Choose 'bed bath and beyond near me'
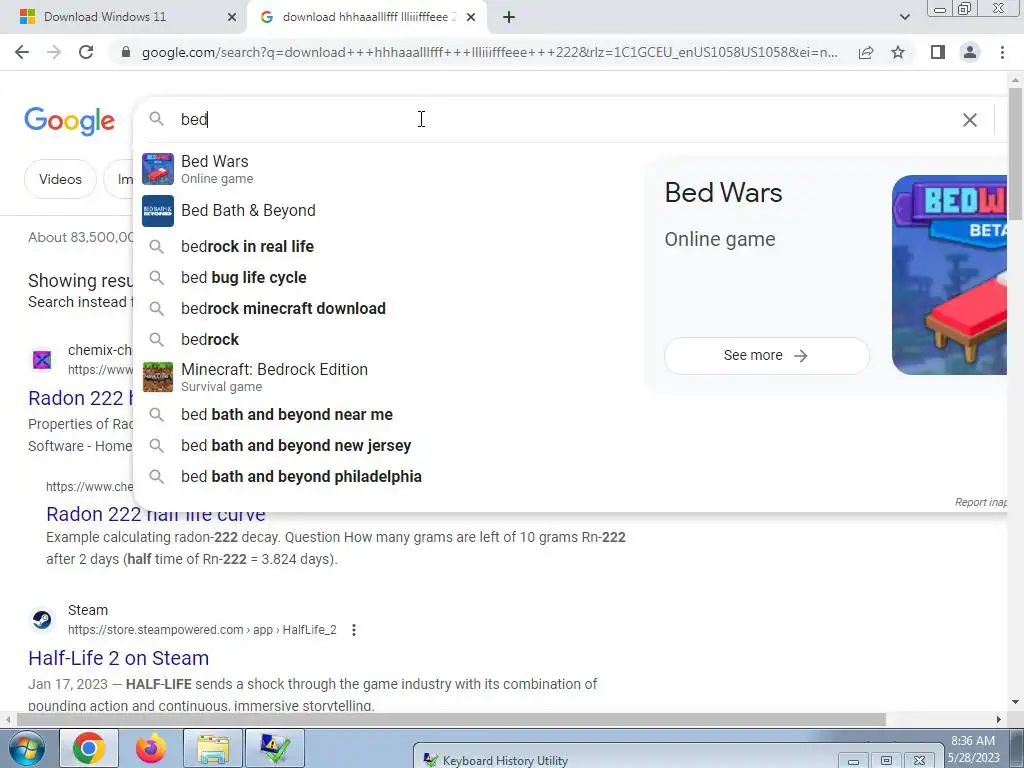 click(x=287, y=415)
